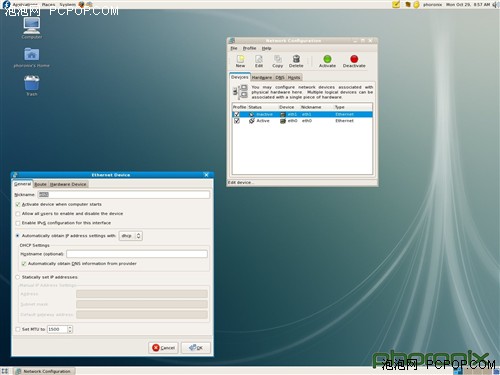The image size is (500, 375).
Task: Open the Profile menu in Network Configuration
Action: (249, 48)
